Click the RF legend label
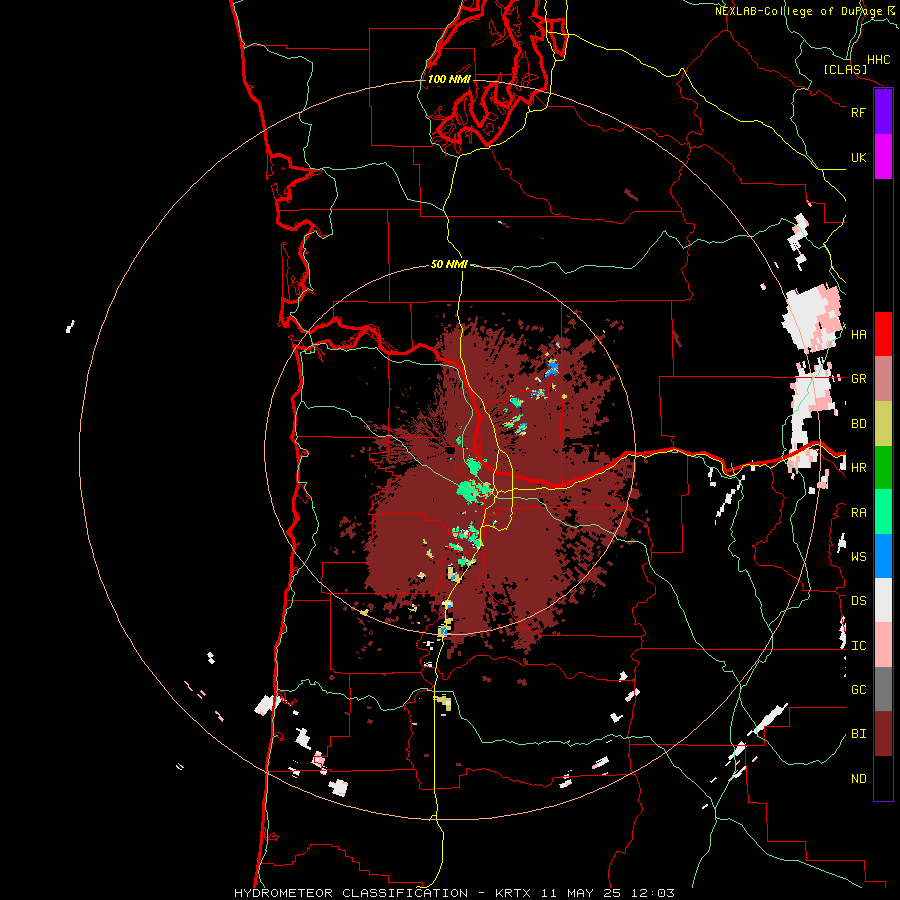This screenshot has width=900, height=900. 858,112
